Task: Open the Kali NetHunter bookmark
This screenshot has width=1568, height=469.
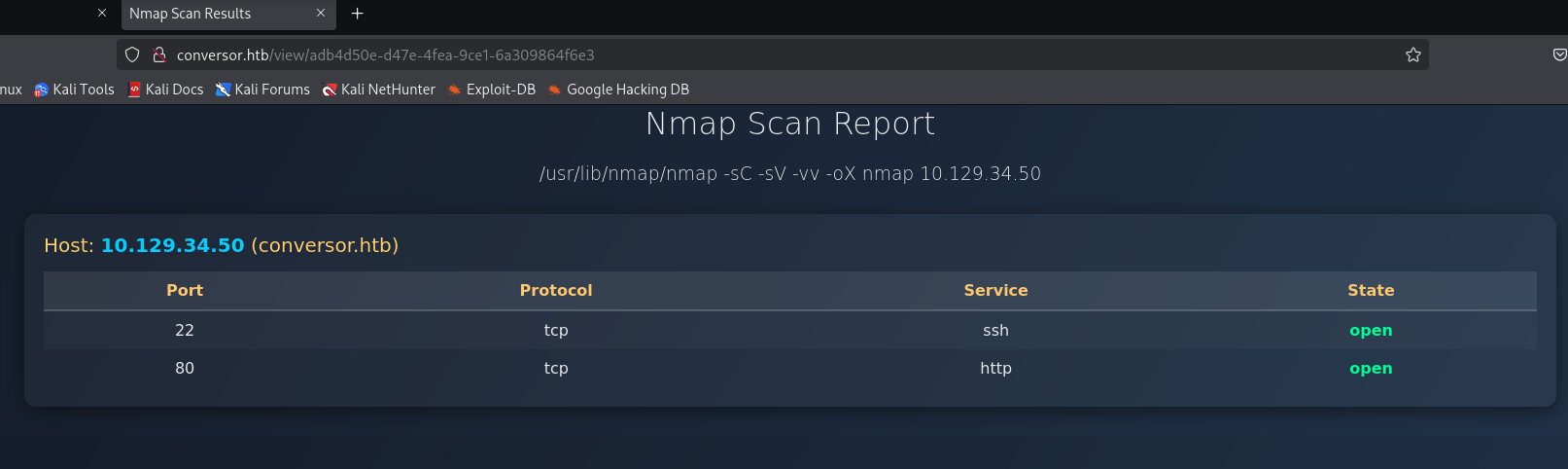Action: 379,90
